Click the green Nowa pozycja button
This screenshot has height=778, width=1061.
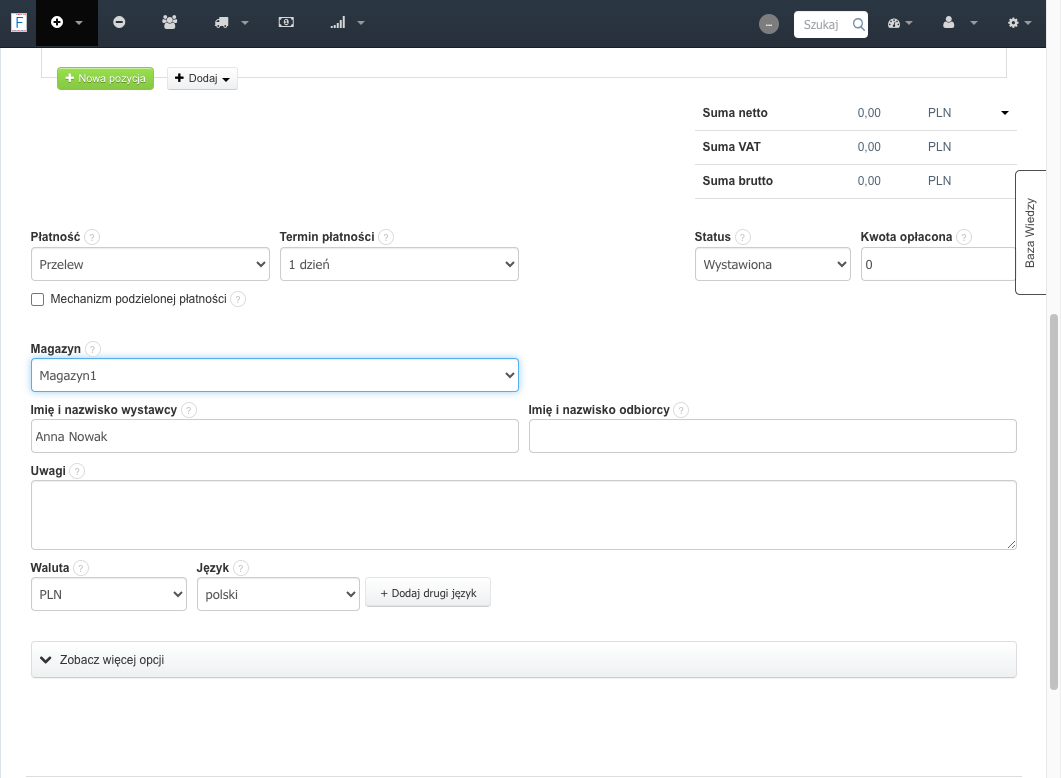pos(106,78)
